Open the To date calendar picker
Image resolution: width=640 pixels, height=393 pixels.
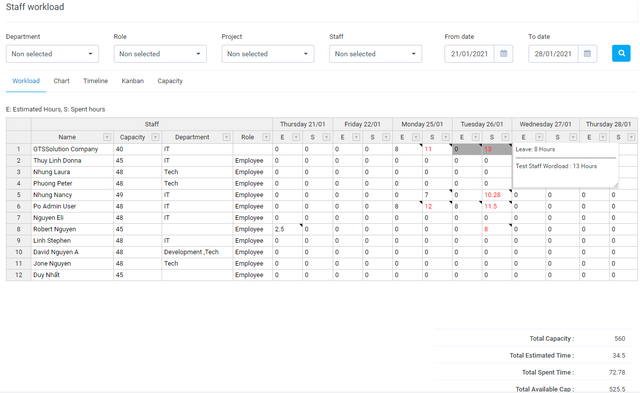[587, 53]
